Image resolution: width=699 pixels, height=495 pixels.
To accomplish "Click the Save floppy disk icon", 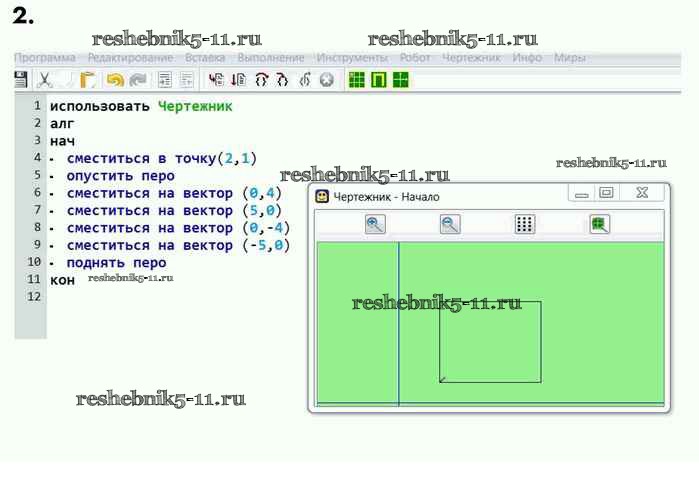I will tap(21, 80).
